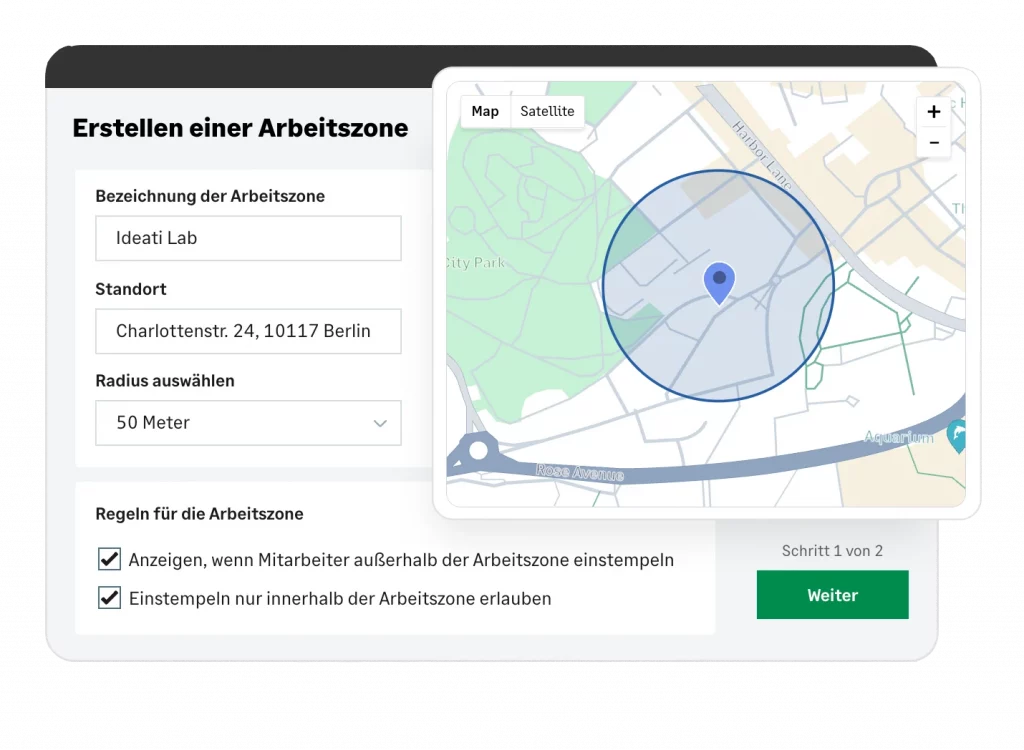Click the blue location pin on map
The height and width of the screenshot is (750, 1024).
pos(719,283)
